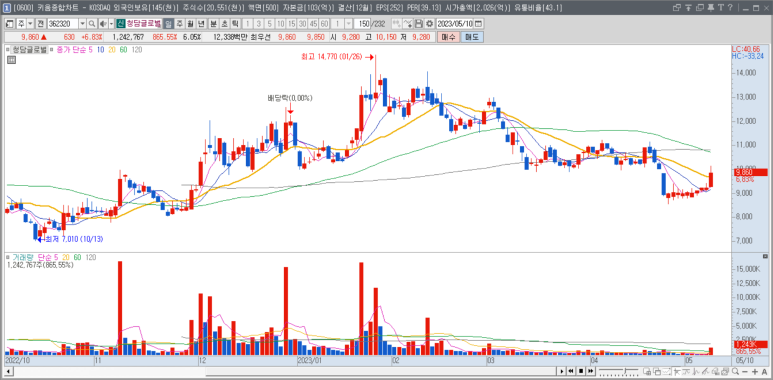The height and width of the screenshot is (380, 773).
Task: Click the crosshair line tool icon at bottom
Action: 677,371
